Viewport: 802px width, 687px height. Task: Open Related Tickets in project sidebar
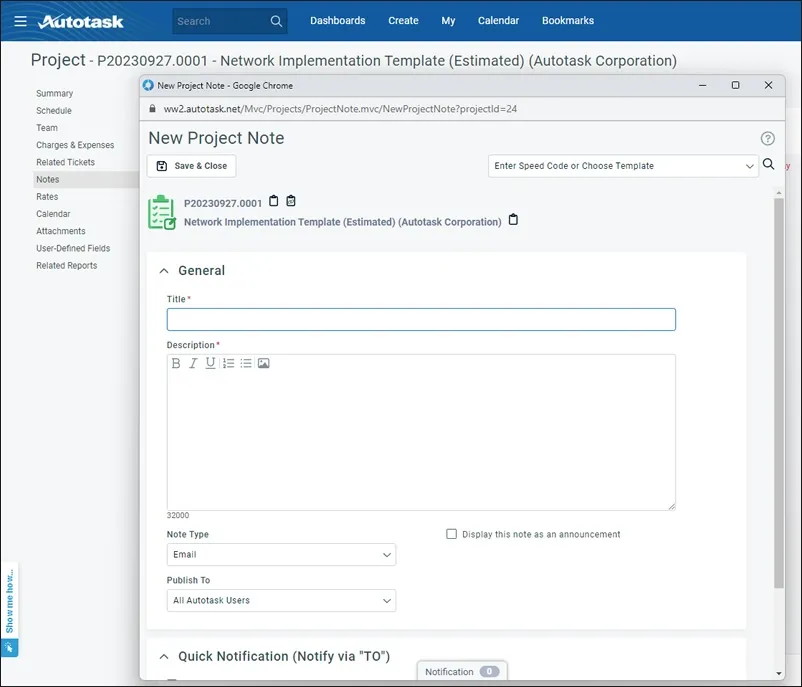65,162
